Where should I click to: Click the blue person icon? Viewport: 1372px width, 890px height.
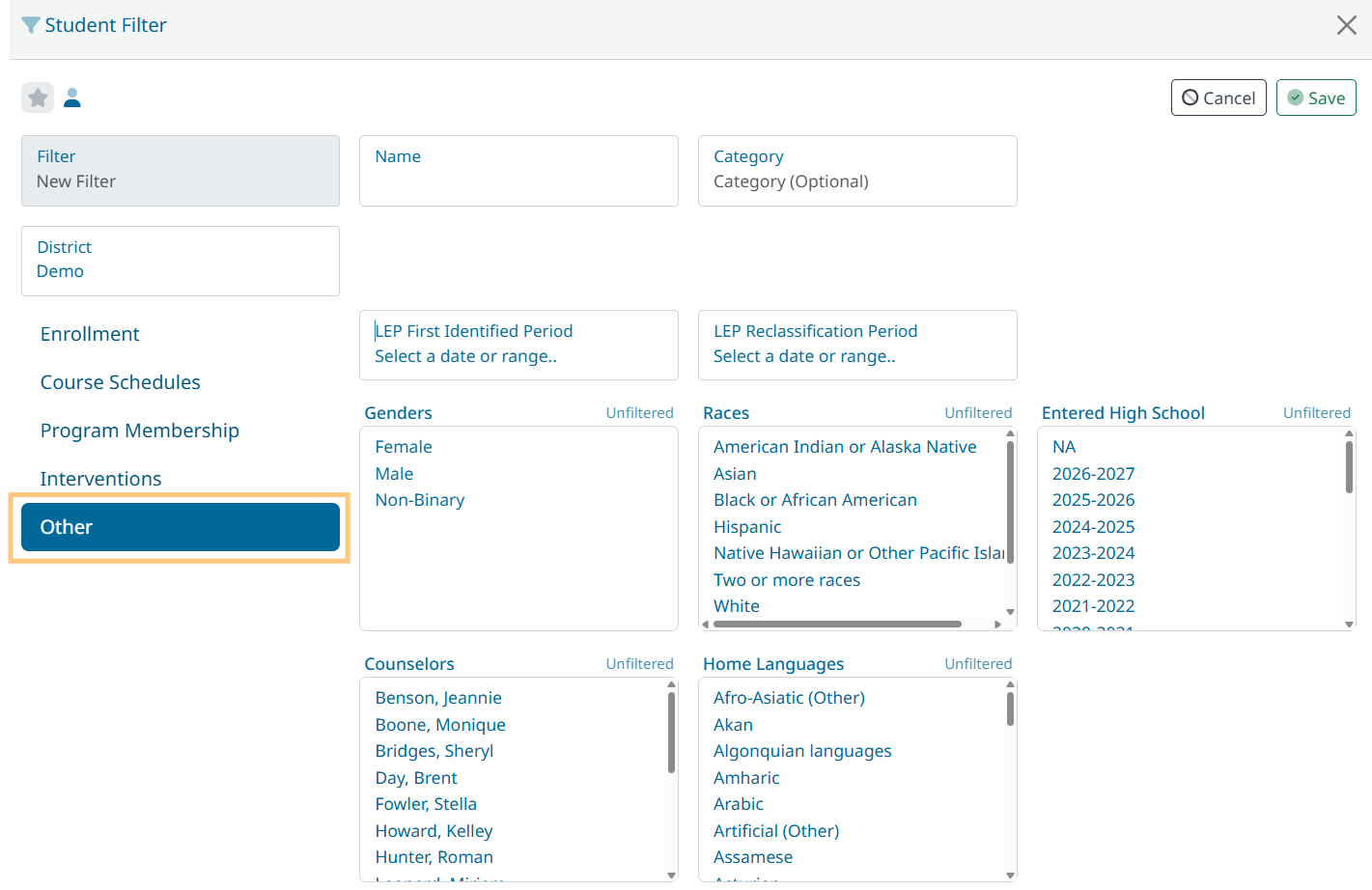(72, 97)
